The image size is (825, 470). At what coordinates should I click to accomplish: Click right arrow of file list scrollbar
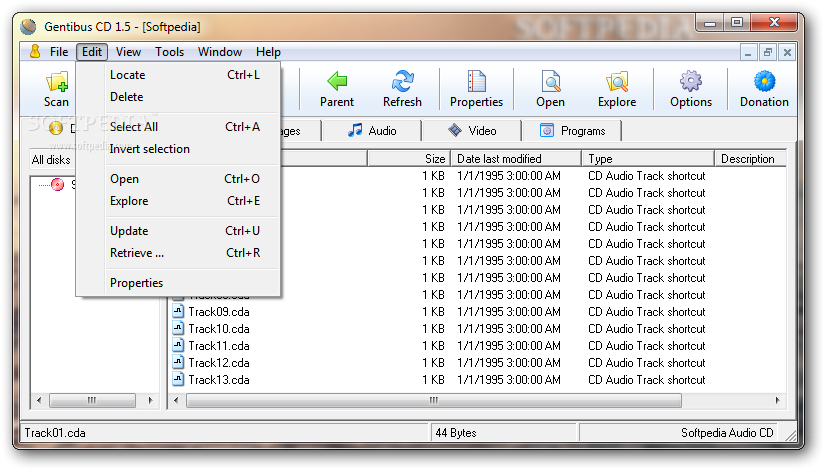[778, 400]
